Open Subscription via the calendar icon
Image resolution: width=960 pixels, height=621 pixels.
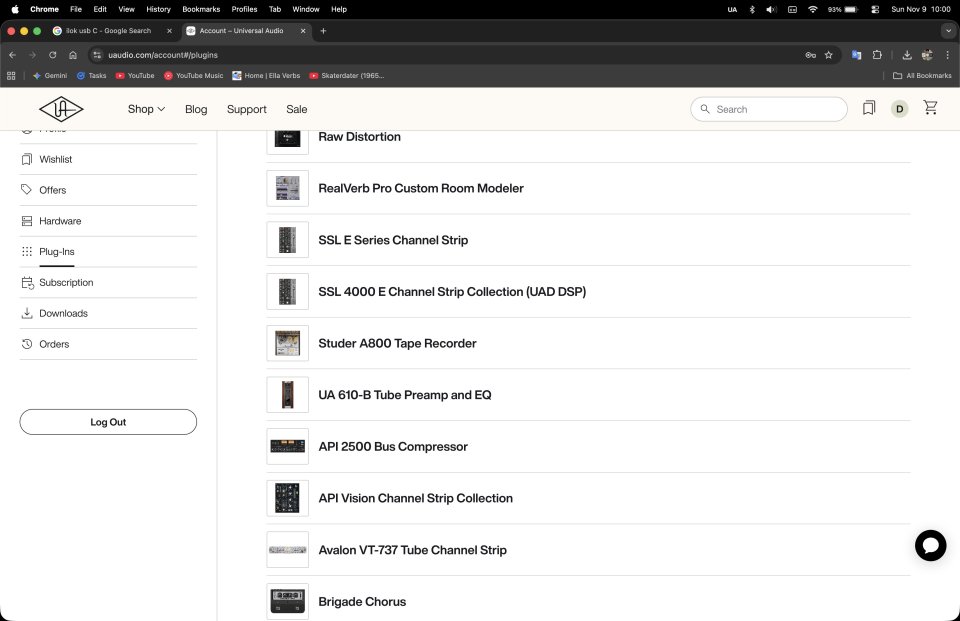coord(27,283)
